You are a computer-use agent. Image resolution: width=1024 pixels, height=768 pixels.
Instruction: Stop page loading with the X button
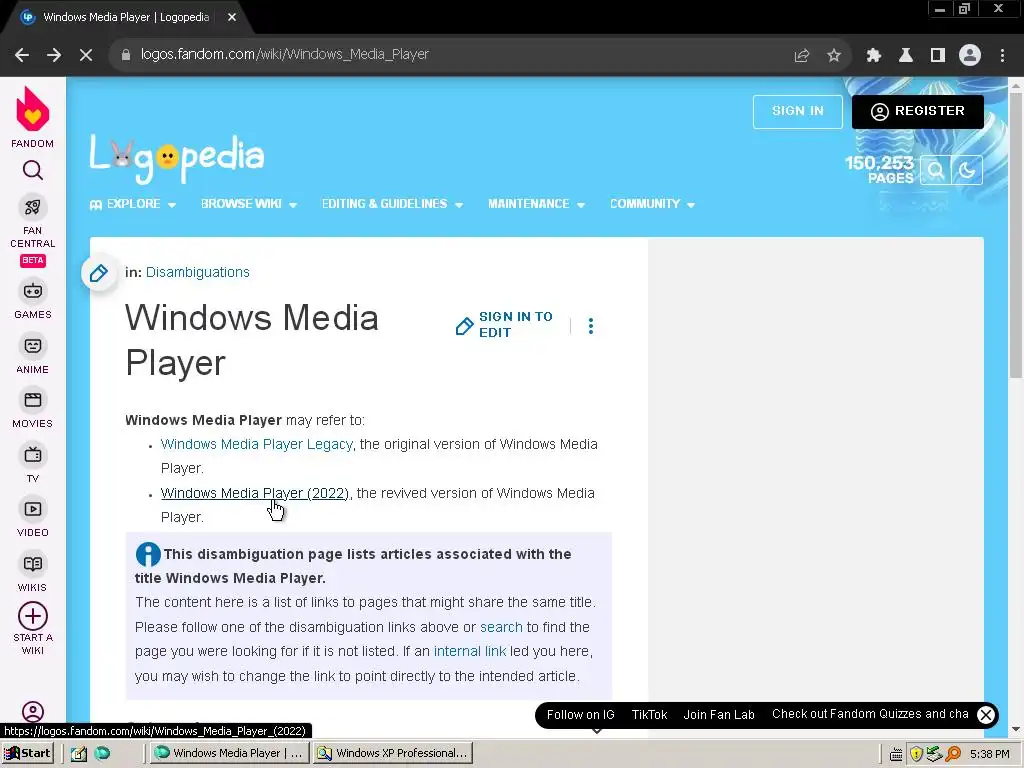86,55
